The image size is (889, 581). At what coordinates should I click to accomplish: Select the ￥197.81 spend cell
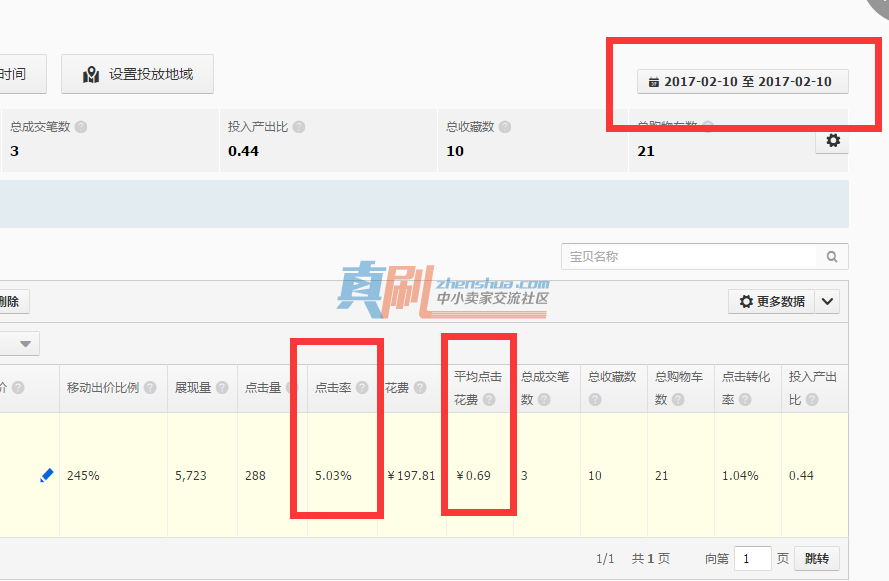click(411, 476)
